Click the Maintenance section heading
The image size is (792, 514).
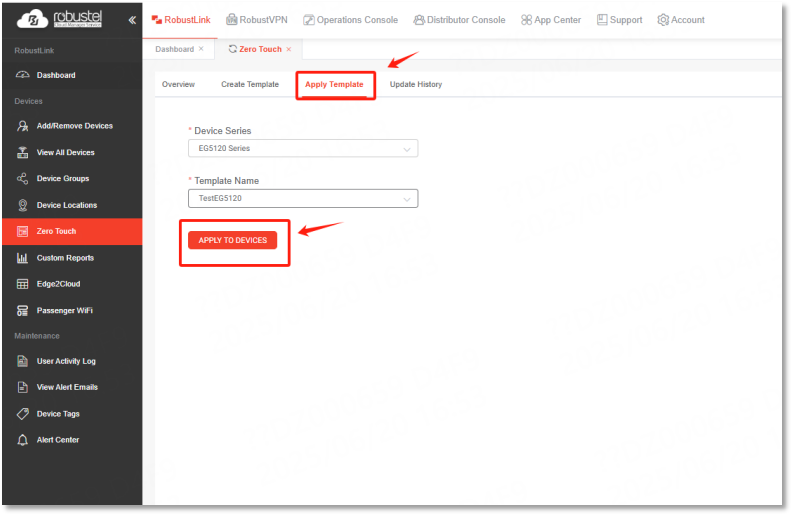pos(37,336)
